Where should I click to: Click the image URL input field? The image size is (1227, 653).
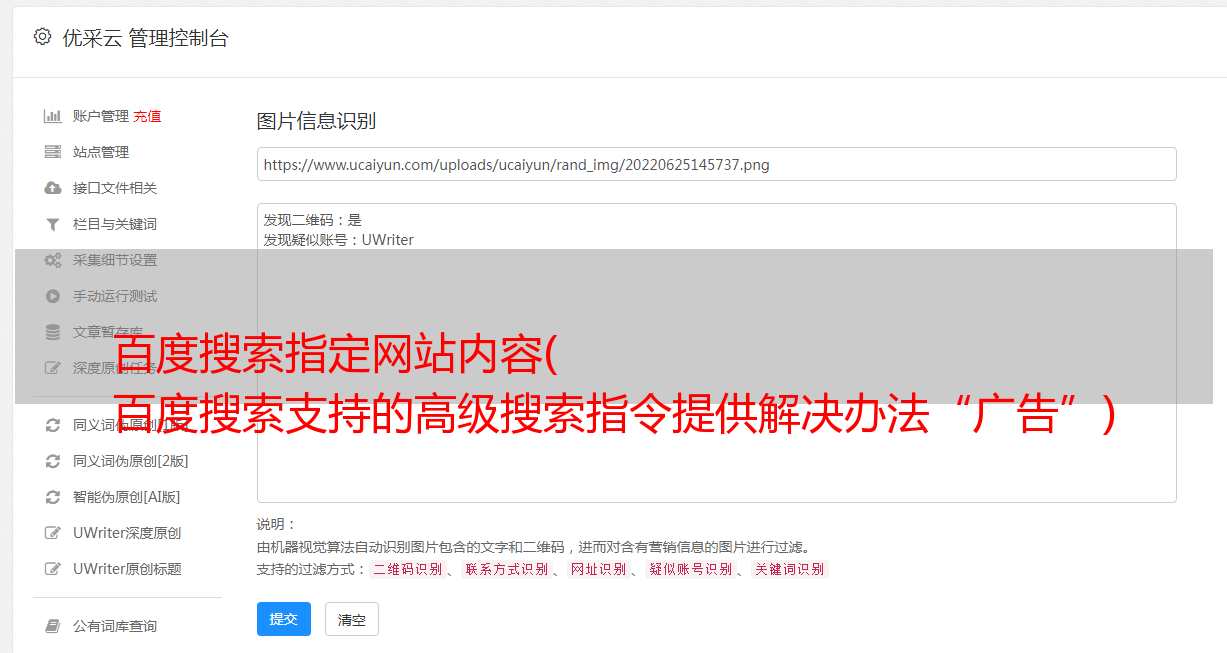[716, 164]
